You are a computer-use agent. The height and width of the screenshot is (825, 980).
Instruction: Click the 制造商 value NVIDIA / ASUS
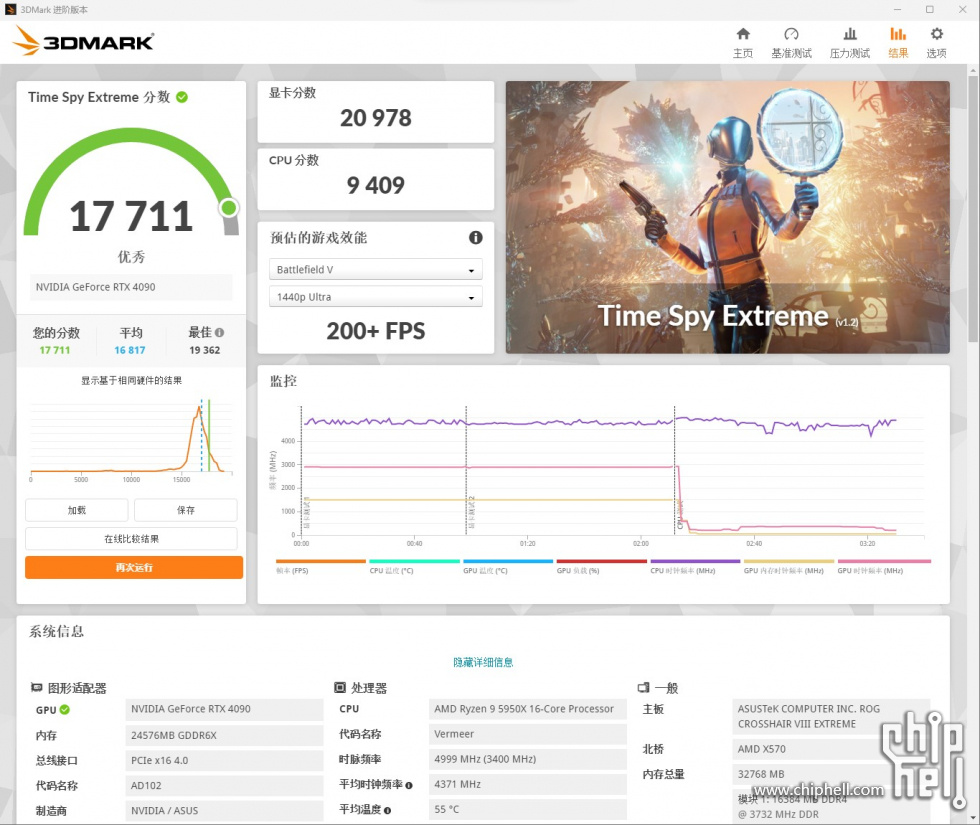[224, 811]
